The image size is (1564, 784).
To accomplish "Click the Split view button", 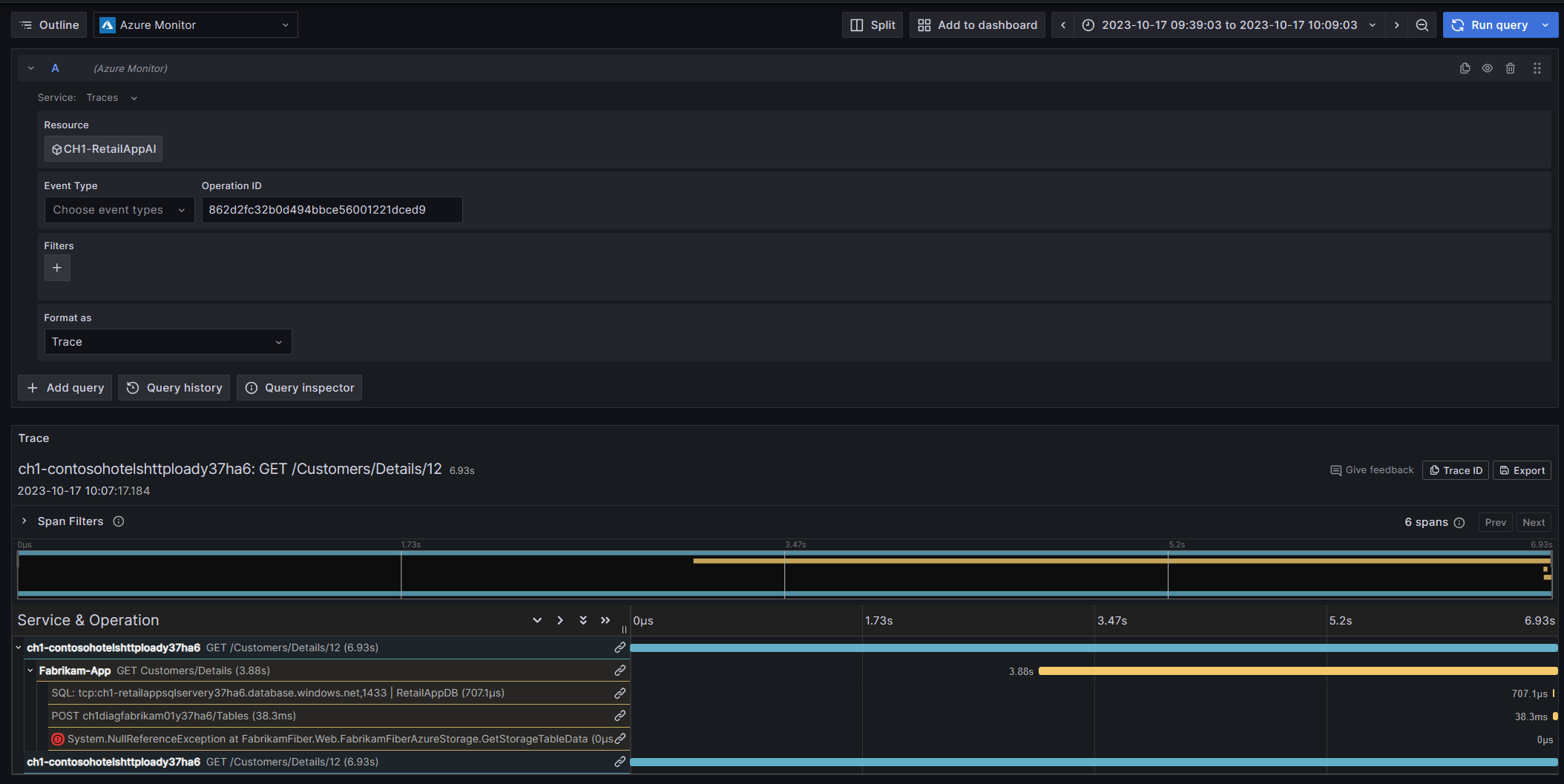I will (873, 25).
